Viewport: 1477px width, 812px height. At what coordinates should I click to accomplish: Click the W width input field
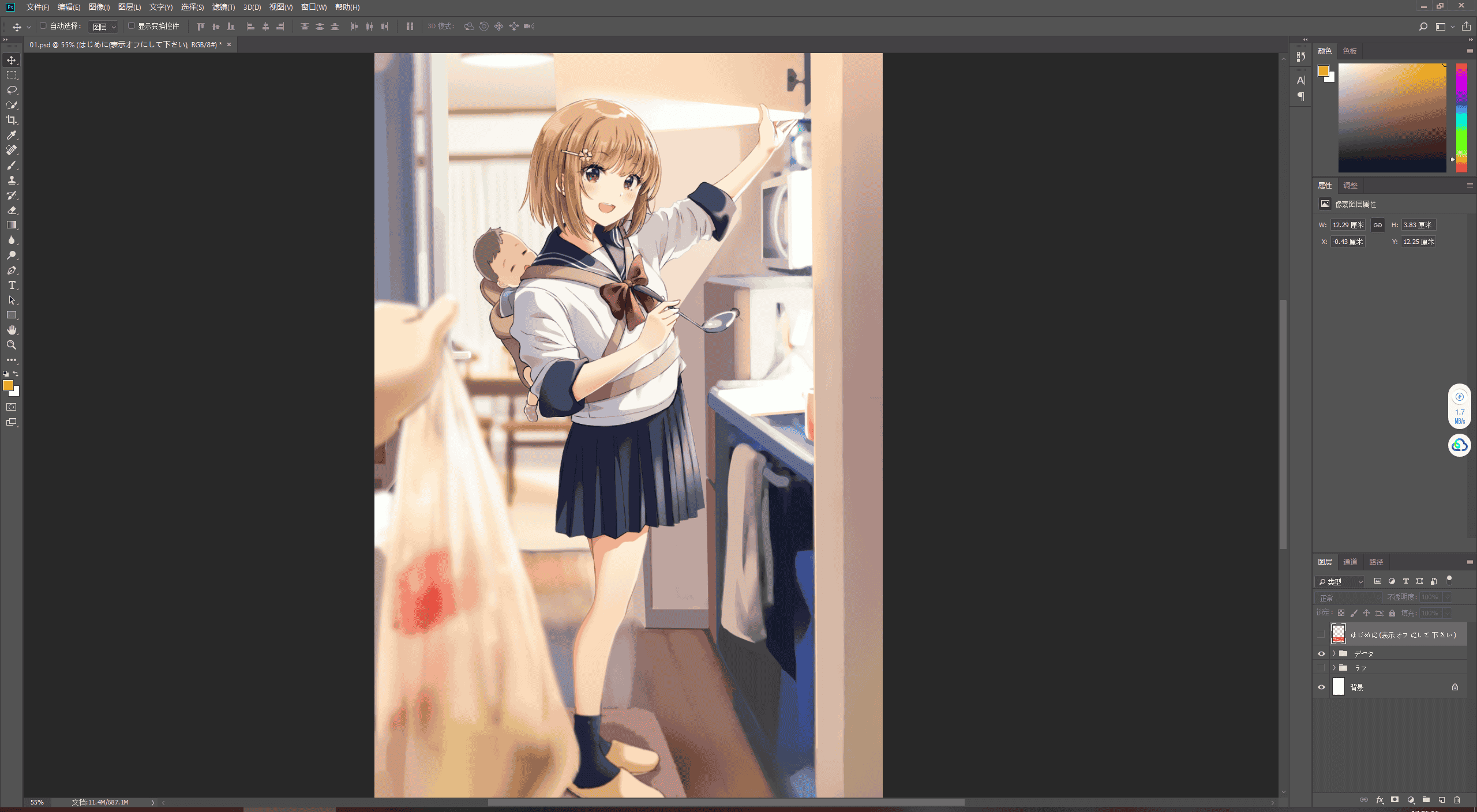(x=1348, y=225)
